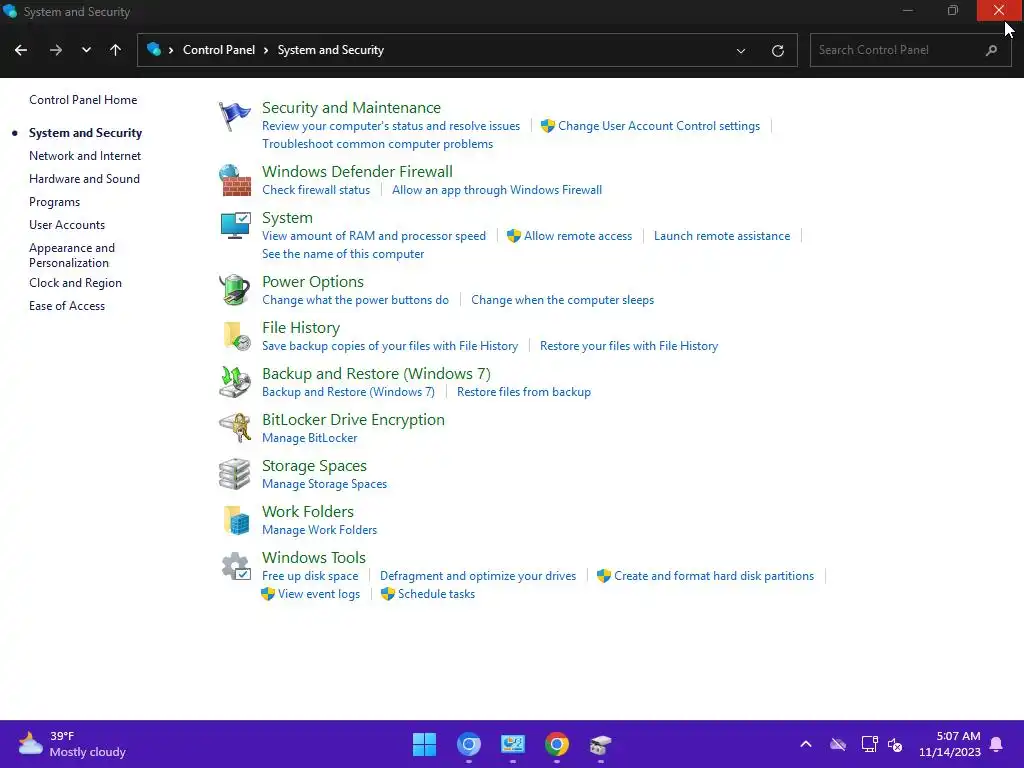This screenshot has height=768, width=1024.
Task: Go up one level with the up arrow
Action: point(116,50)
